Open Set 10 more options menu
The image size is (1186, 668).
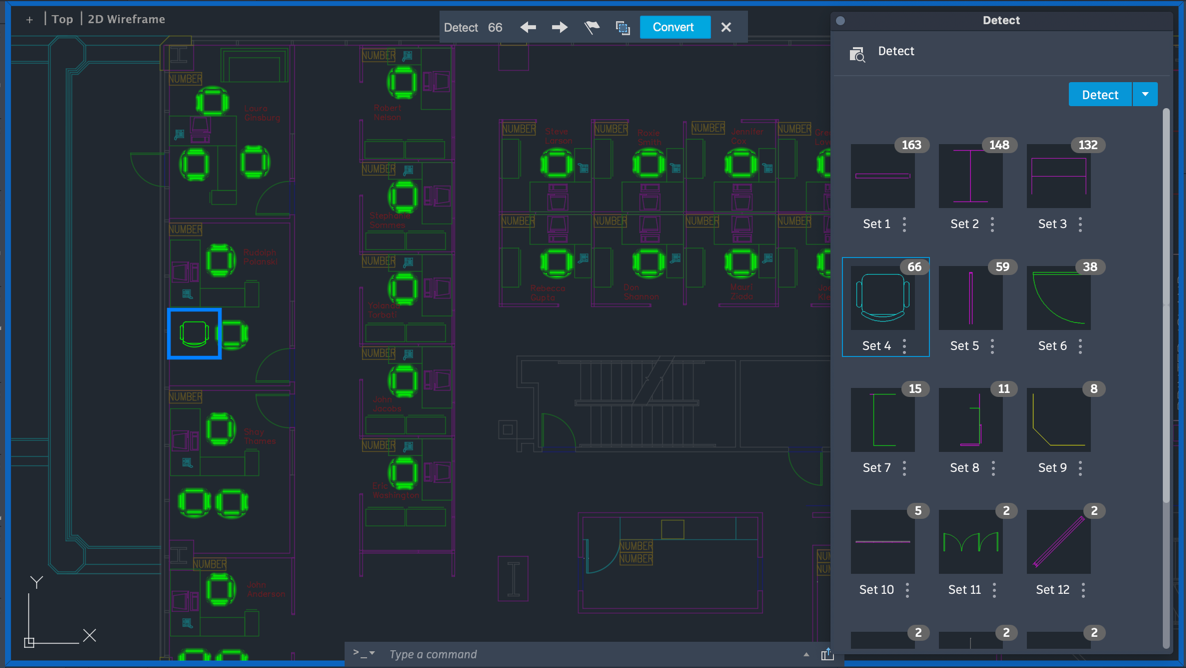coord(908,590)
